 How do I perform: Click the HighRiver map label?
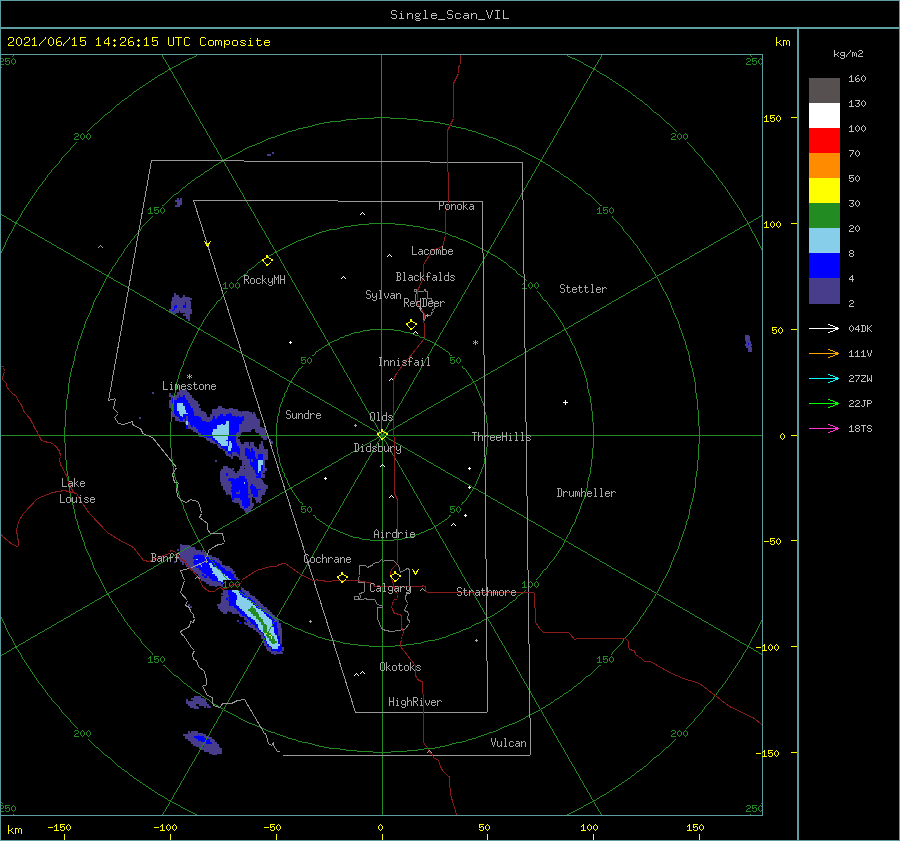(415, 702)
